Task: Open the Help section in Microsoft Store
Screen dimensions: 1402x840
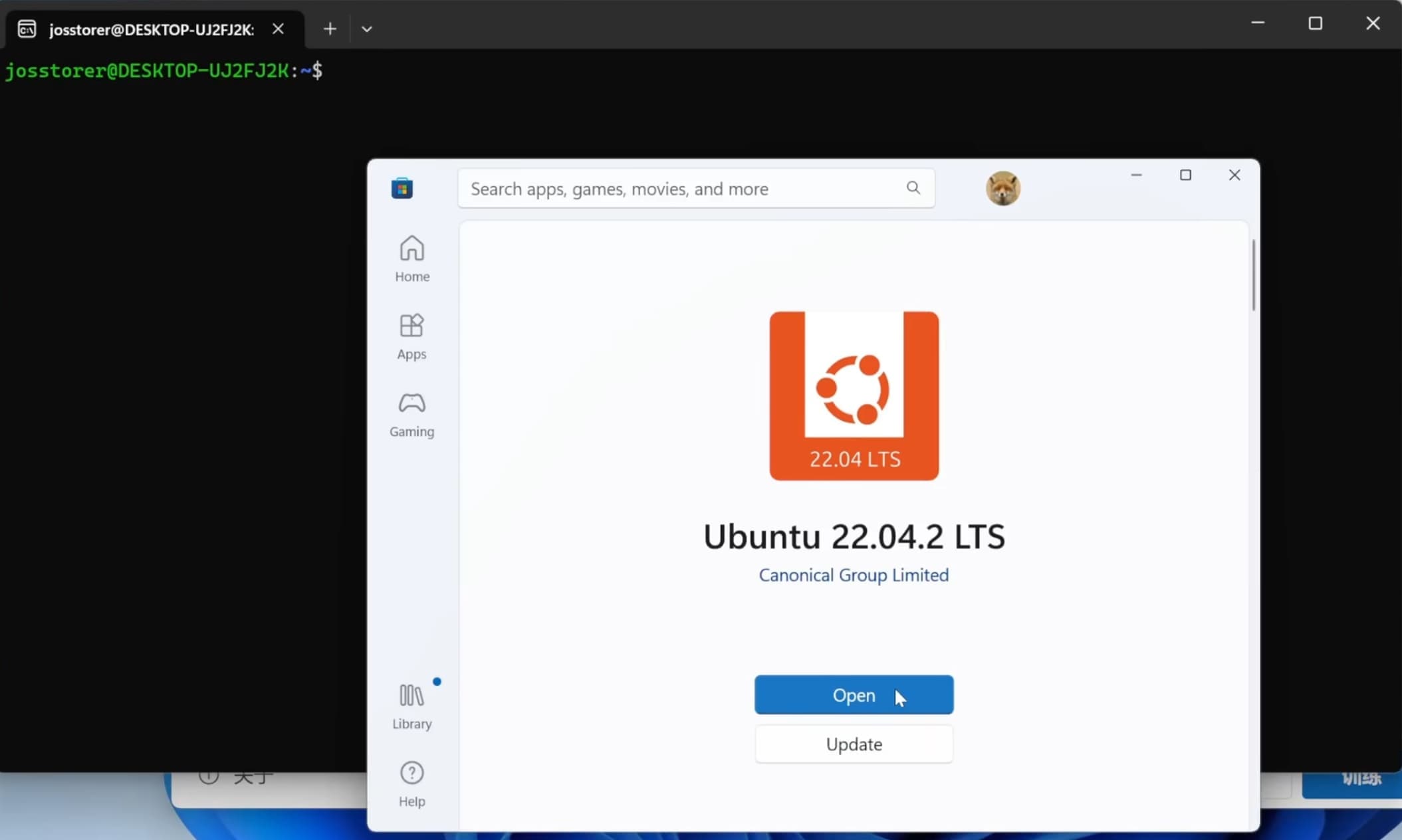Action: (x=411, y=784)
